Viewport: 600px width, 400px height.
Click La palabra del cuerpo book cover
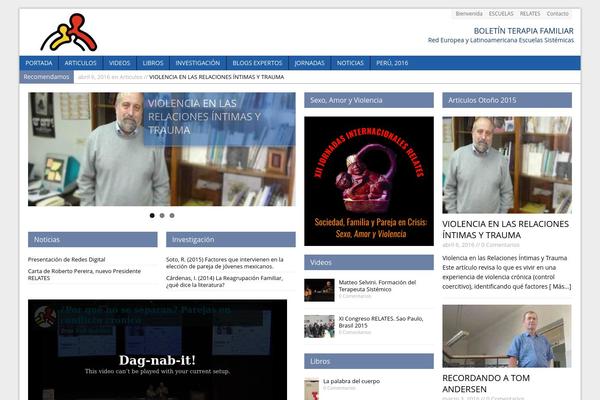coord(311,389)
